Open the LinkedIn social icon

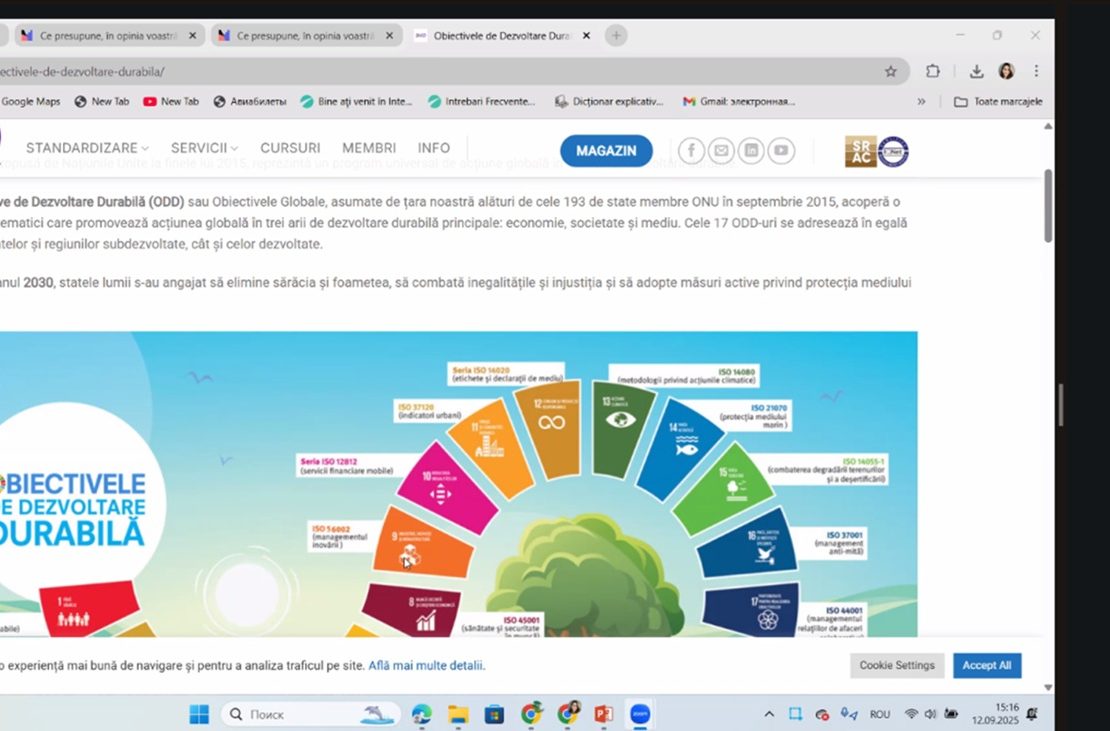[751, 151]
